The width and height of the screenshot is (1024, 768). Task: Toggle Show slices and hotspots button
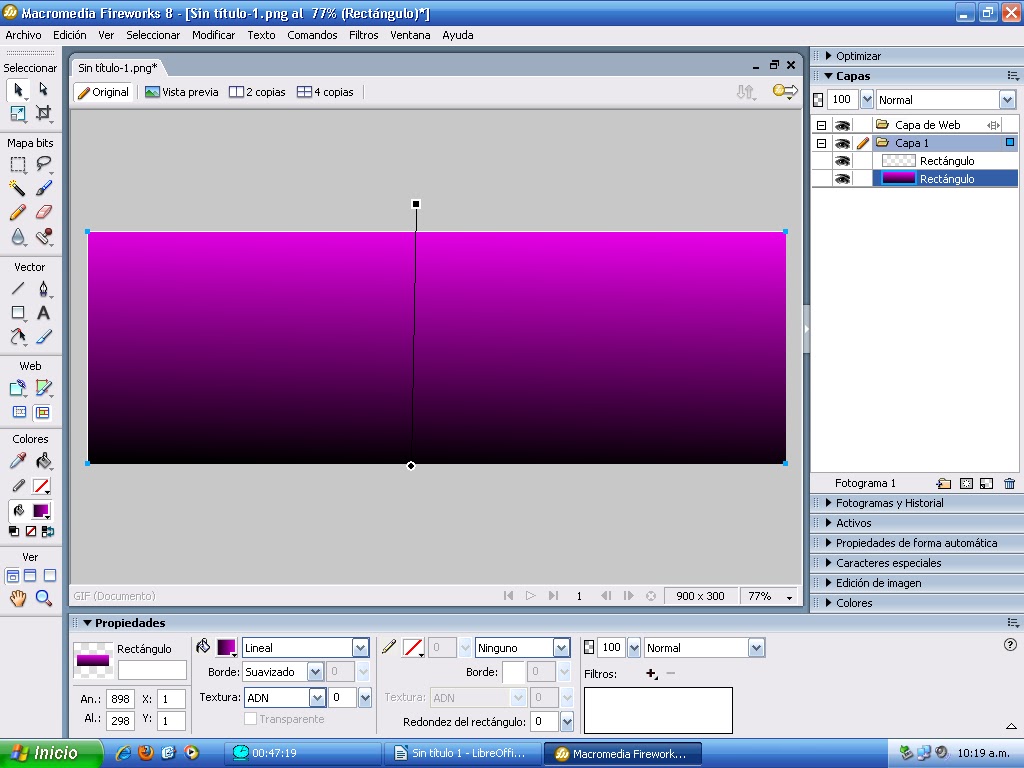[x=42, y=413]
